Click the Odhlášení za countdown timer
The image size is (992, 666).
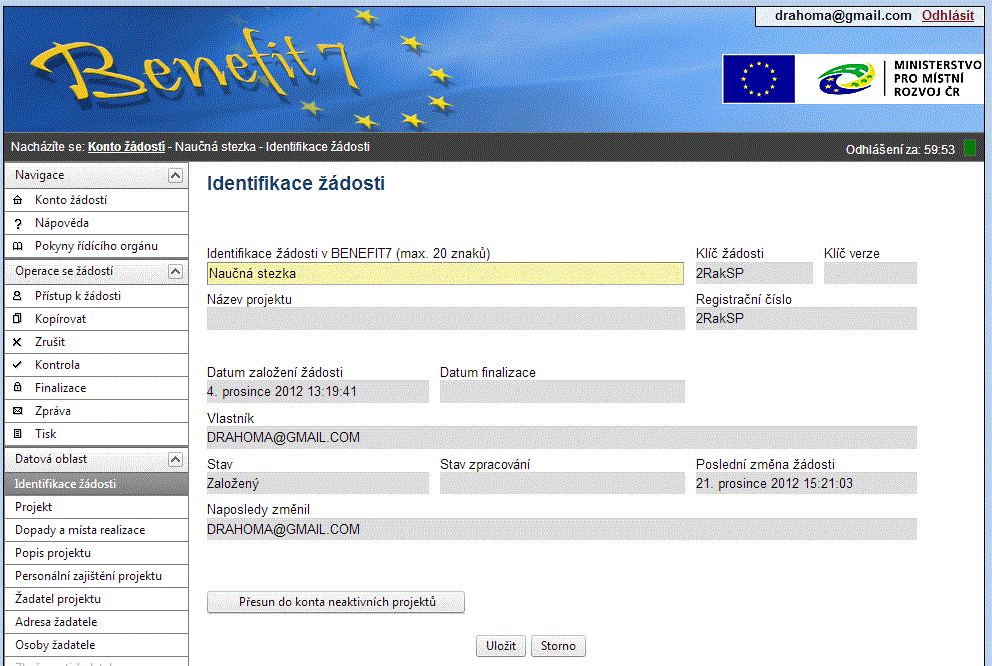900,150
